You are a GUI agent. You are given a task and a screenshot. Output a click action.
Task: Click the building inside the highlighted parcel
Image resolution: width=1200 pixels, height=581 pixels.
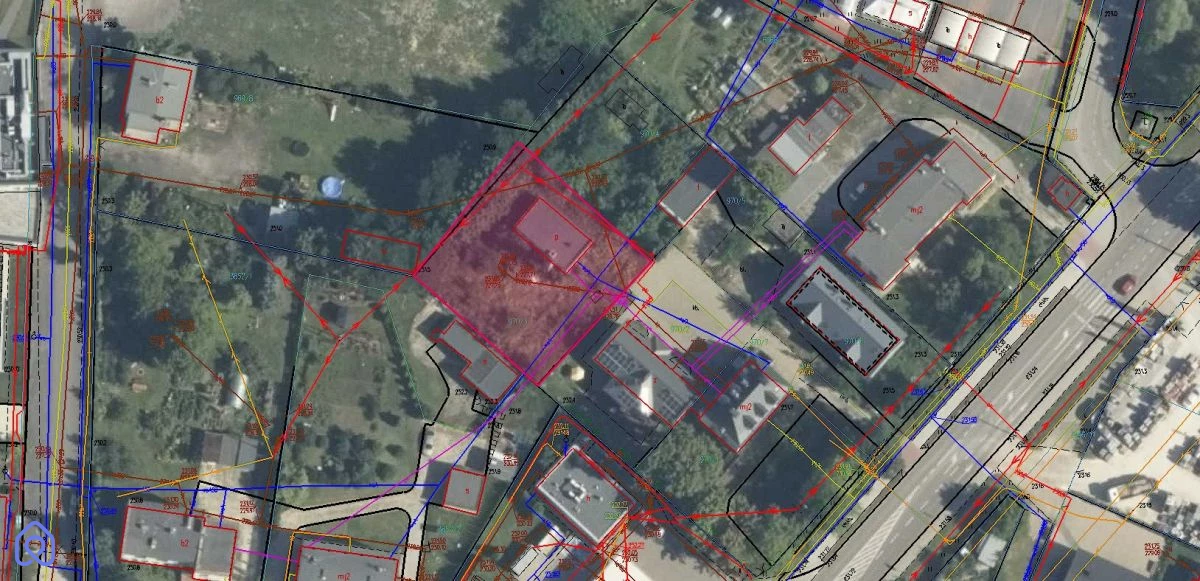pyautogui.click(x=553, y=234)
